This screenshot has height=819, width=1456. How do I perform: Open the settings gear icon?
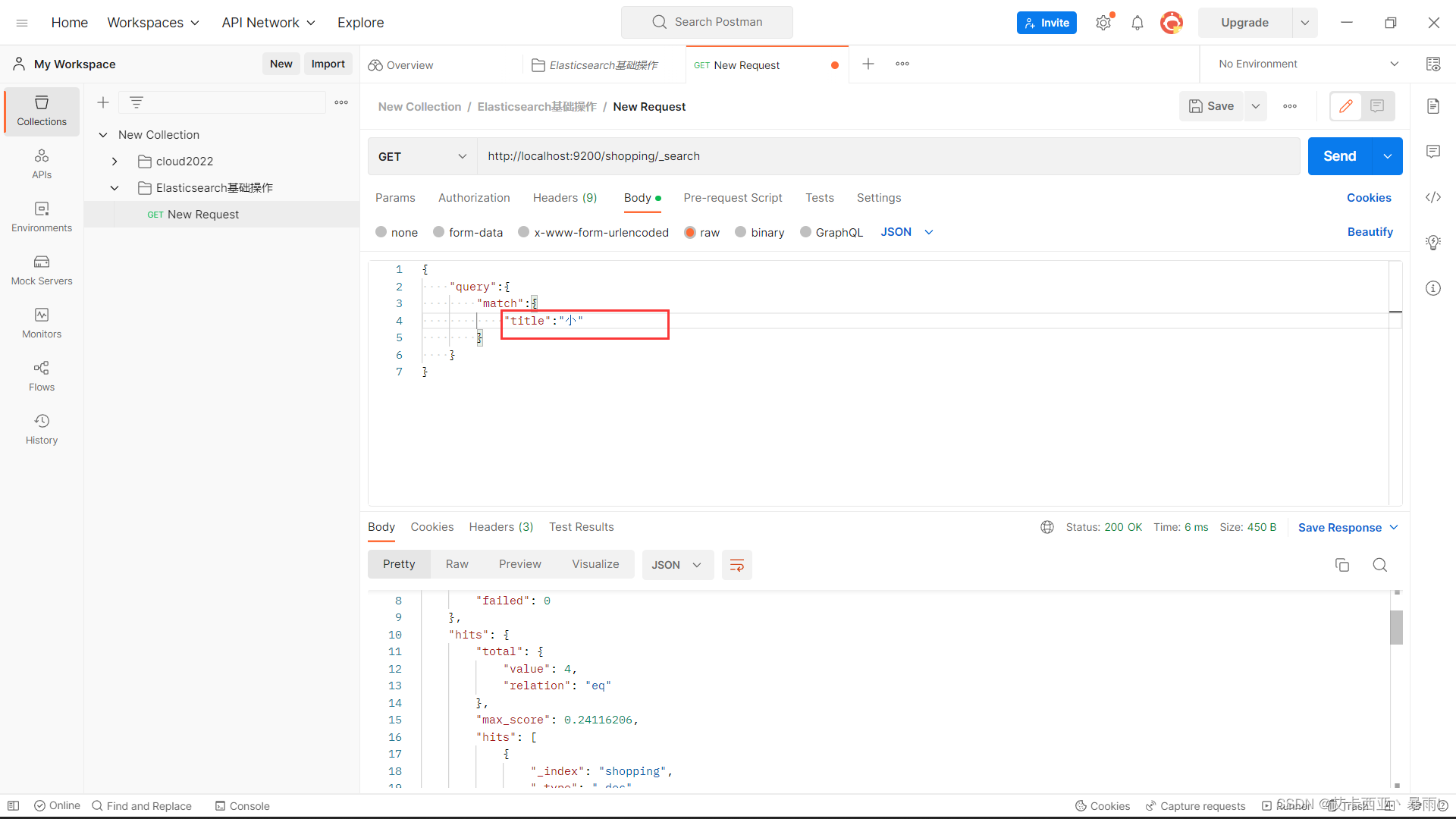click(x=1103, y=23)
